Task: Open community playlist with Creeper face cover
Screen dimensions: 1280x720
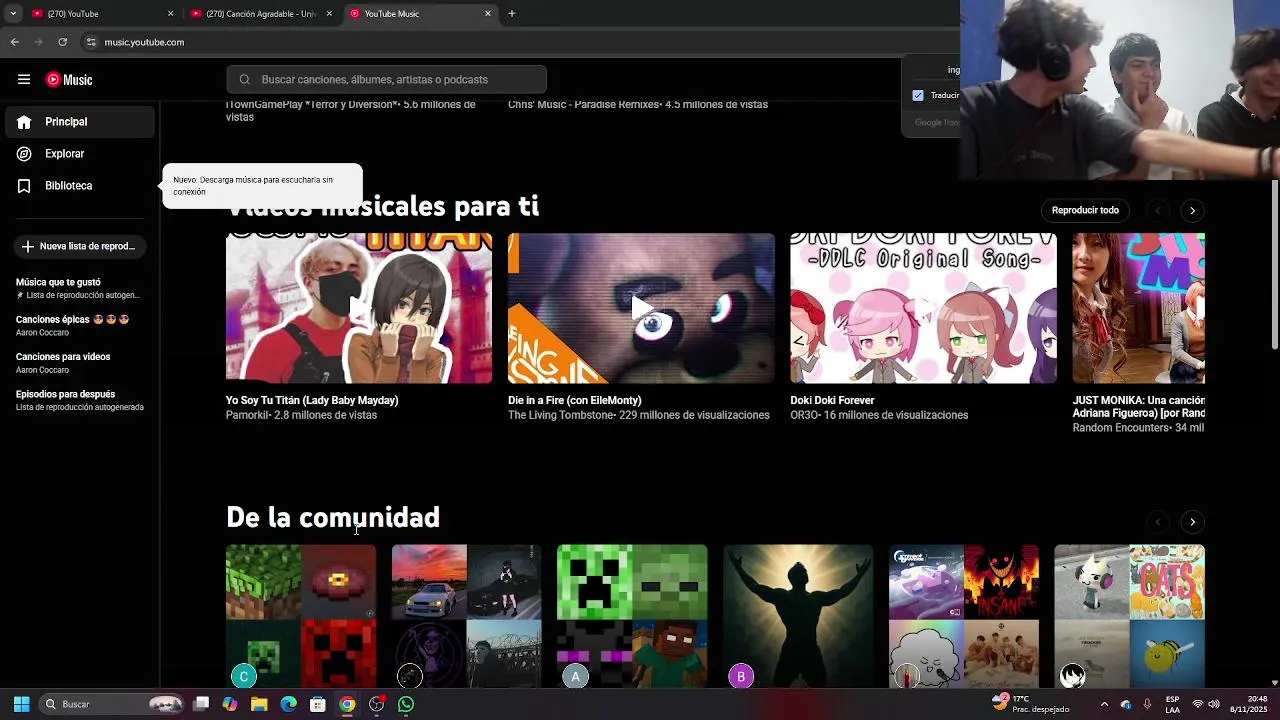Action: click(632, 616)
